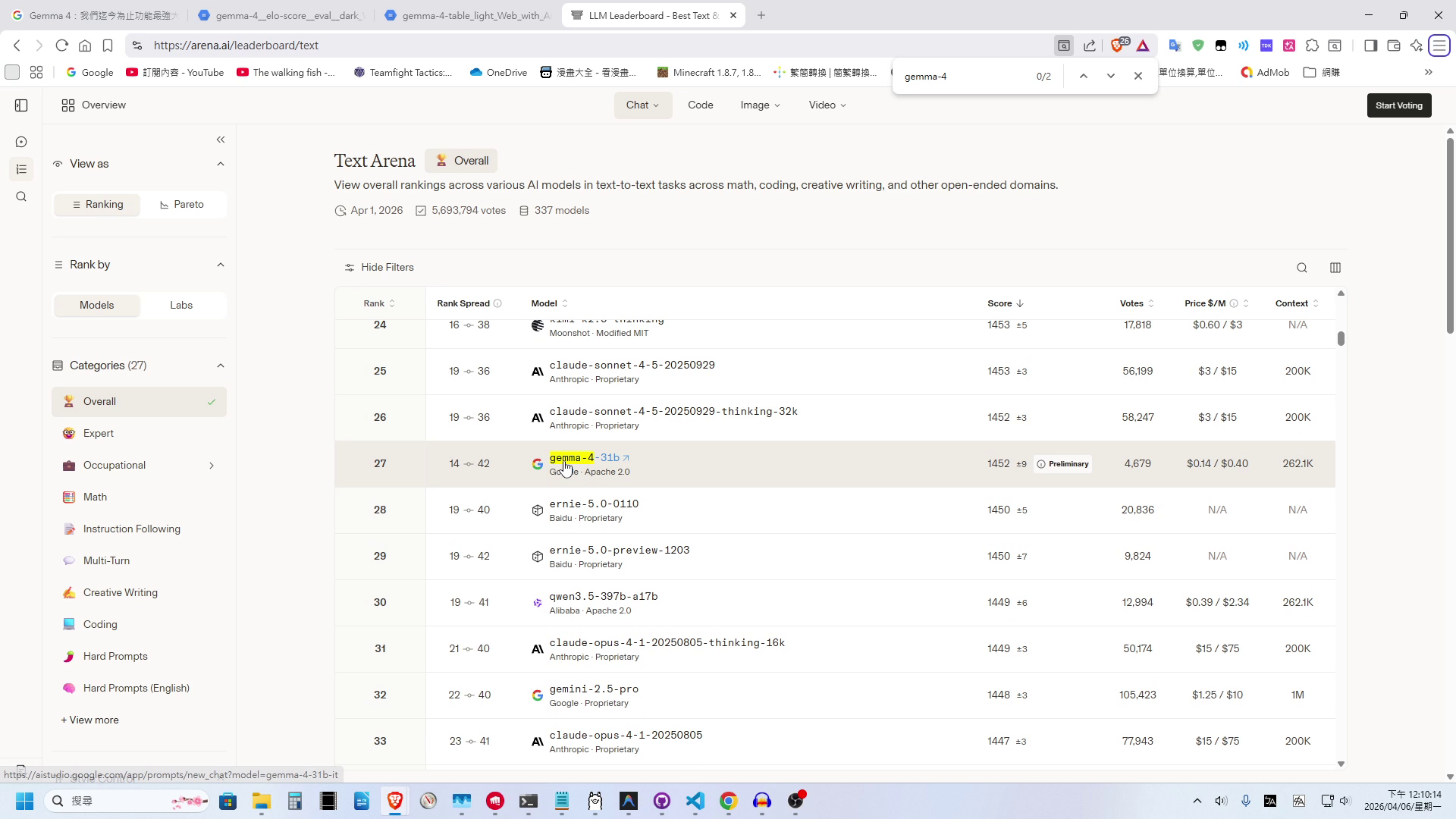The height and width of the screenshot is (819, 1456).
Task: Open Chrome from the taskbar
Action: (x=729, y=801)
